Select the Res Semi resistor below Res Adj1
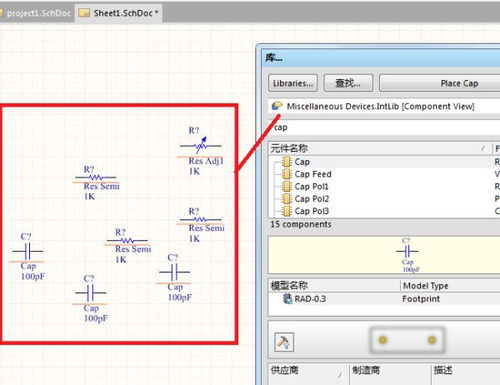The height and width of the screenshot is (385, 500). (201, 219)
